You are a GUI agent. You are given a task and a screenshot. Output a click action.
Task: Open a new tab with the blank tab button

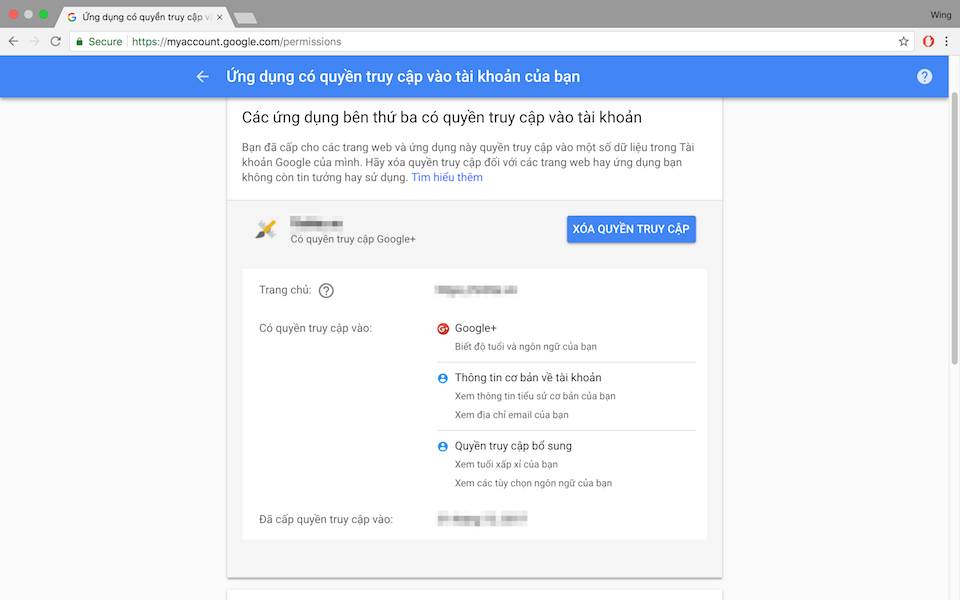(x=246, y=18)
